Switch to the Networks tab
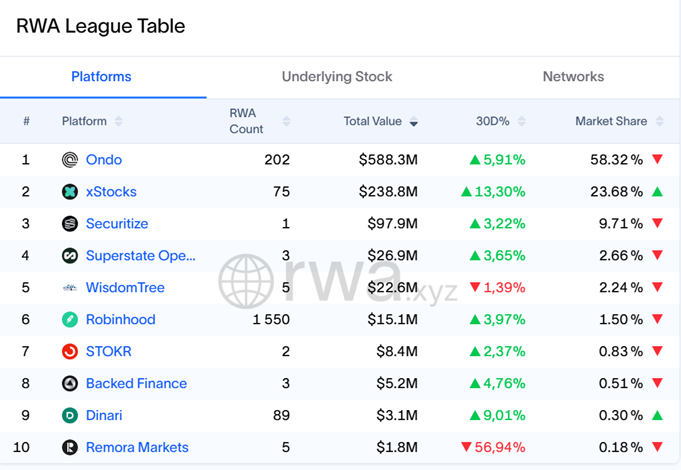The image size is (681, 470). (x=573, y=77)
